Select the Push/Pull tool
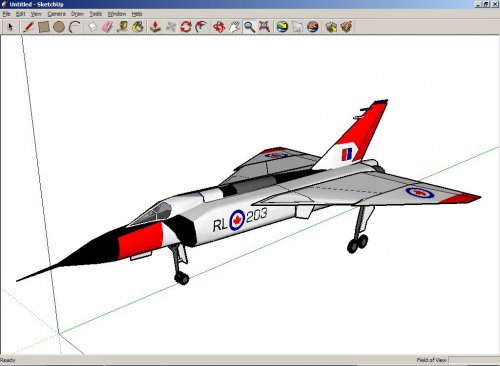This screenshot has width=500, height=366. [x=155, y=27]
